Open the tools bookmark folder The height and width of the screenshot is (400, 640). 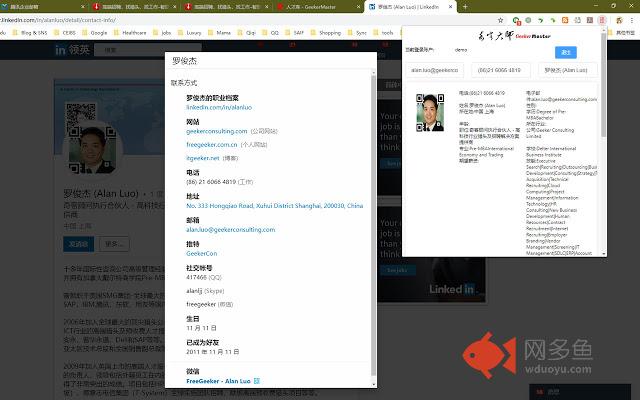pyautogui.click(x=383, y=33)
